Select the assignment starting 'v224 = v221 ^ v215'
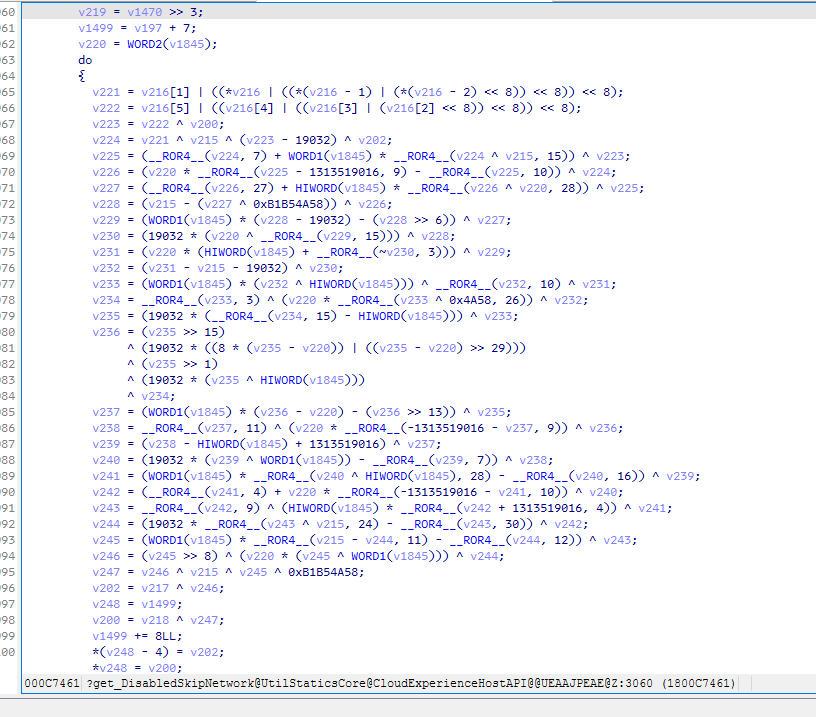The height and width of the screenshot is (717, 816). point(242,140)
